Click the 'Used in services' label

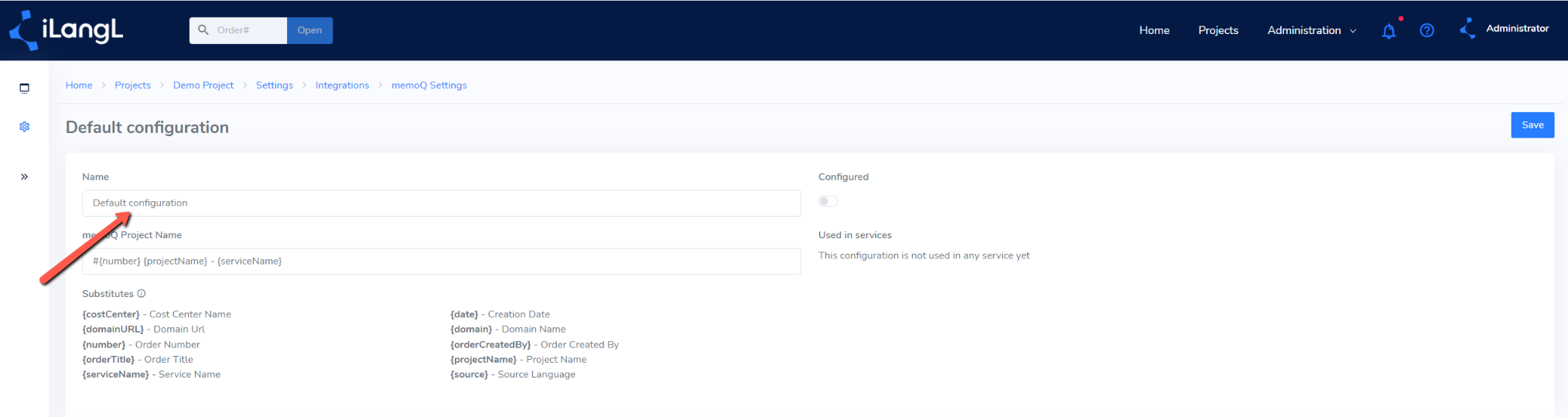click(x=855, y=235)
